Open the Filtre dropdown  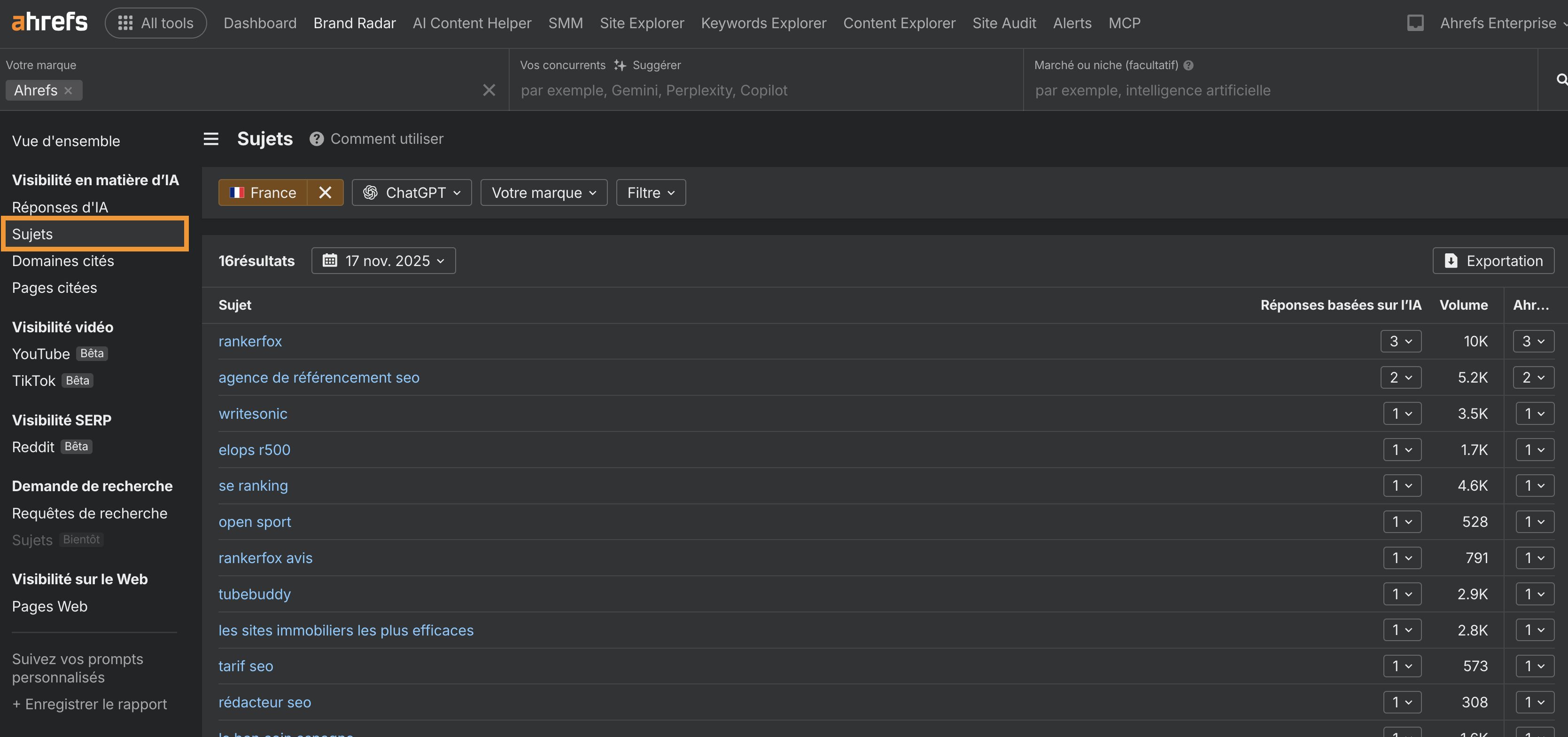pyautogui.click(x=651, y=192)
